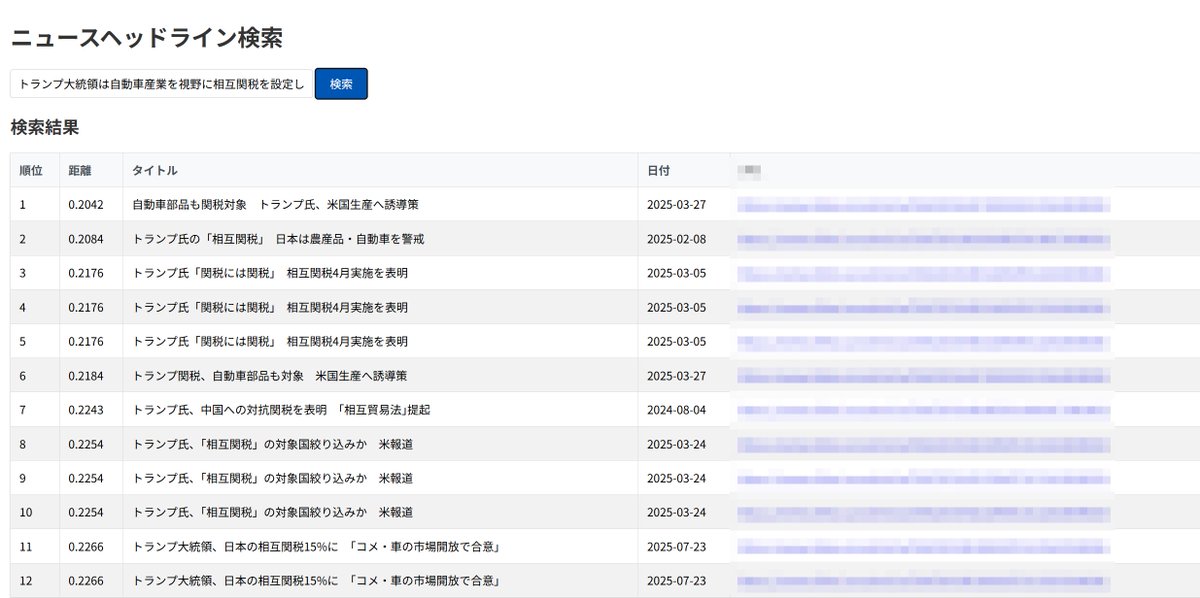Click distance 0.2266 in the rank 11 row
This screenshot has width=1200, height=598.
pos(86,546)
